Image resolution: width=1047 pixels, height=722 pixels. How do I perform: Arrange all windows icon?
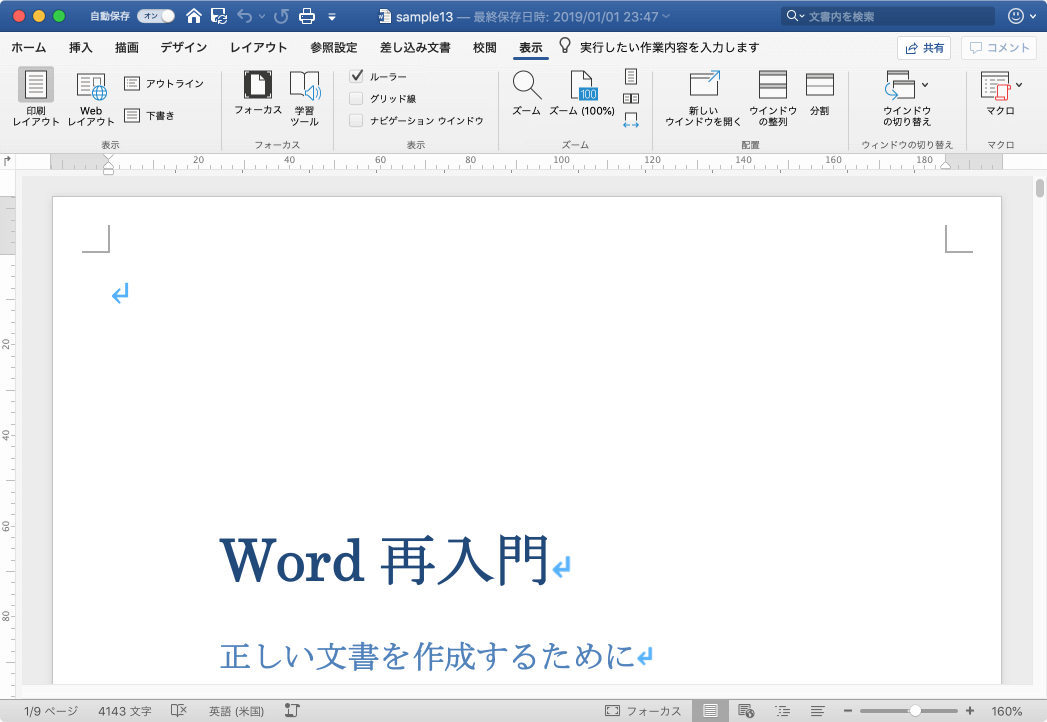tap(773, 85)
